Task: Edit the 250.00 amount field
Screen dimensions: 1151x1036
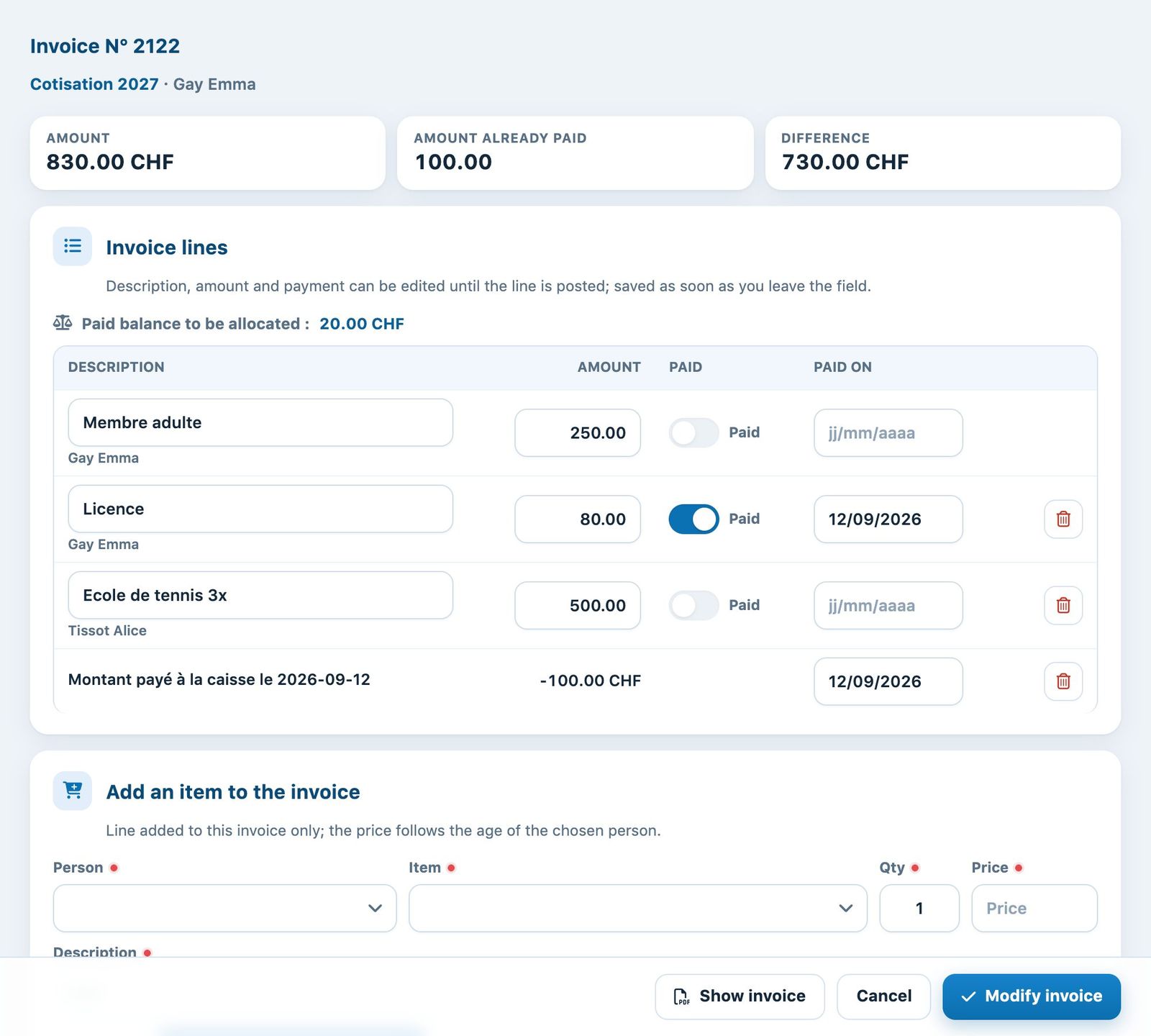Action: 578,432
